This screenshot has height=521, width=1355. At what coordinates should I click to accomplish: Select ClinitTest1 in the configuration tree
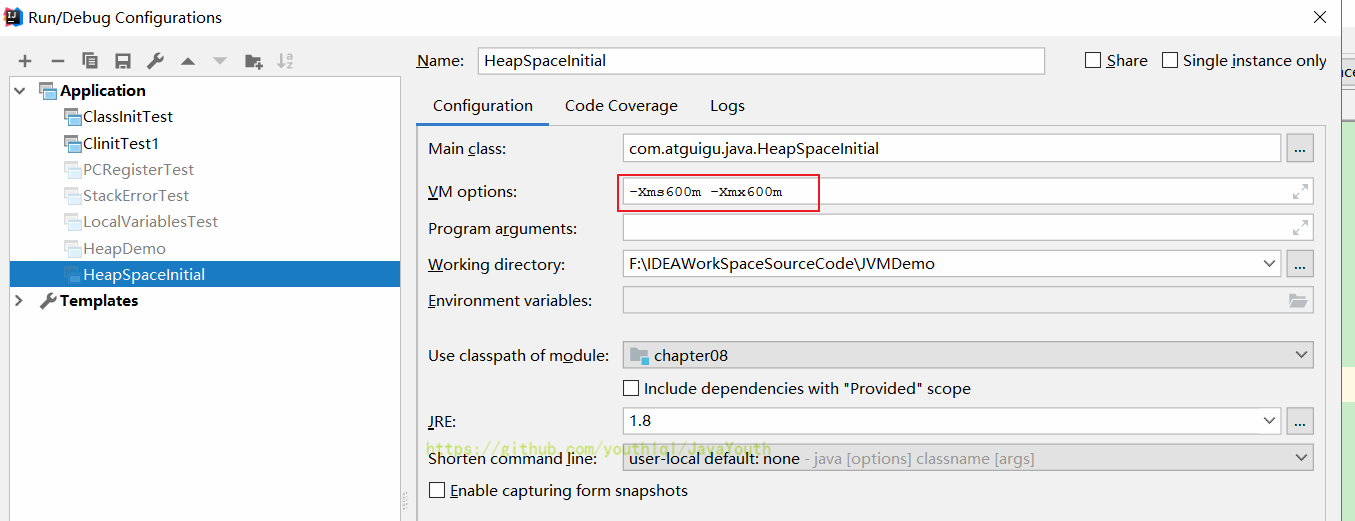[x=120, y=143]
